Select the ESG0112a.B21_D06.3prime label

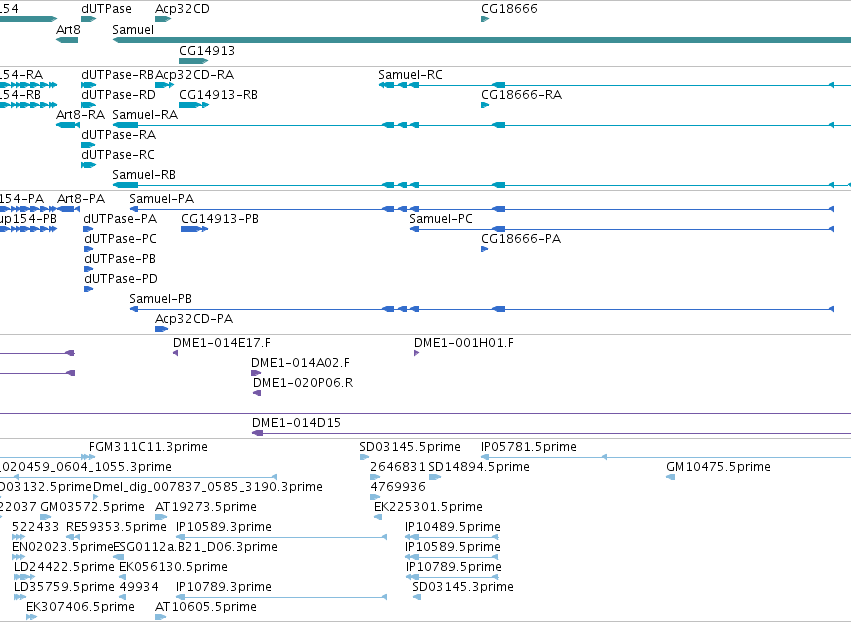point(195,547)
